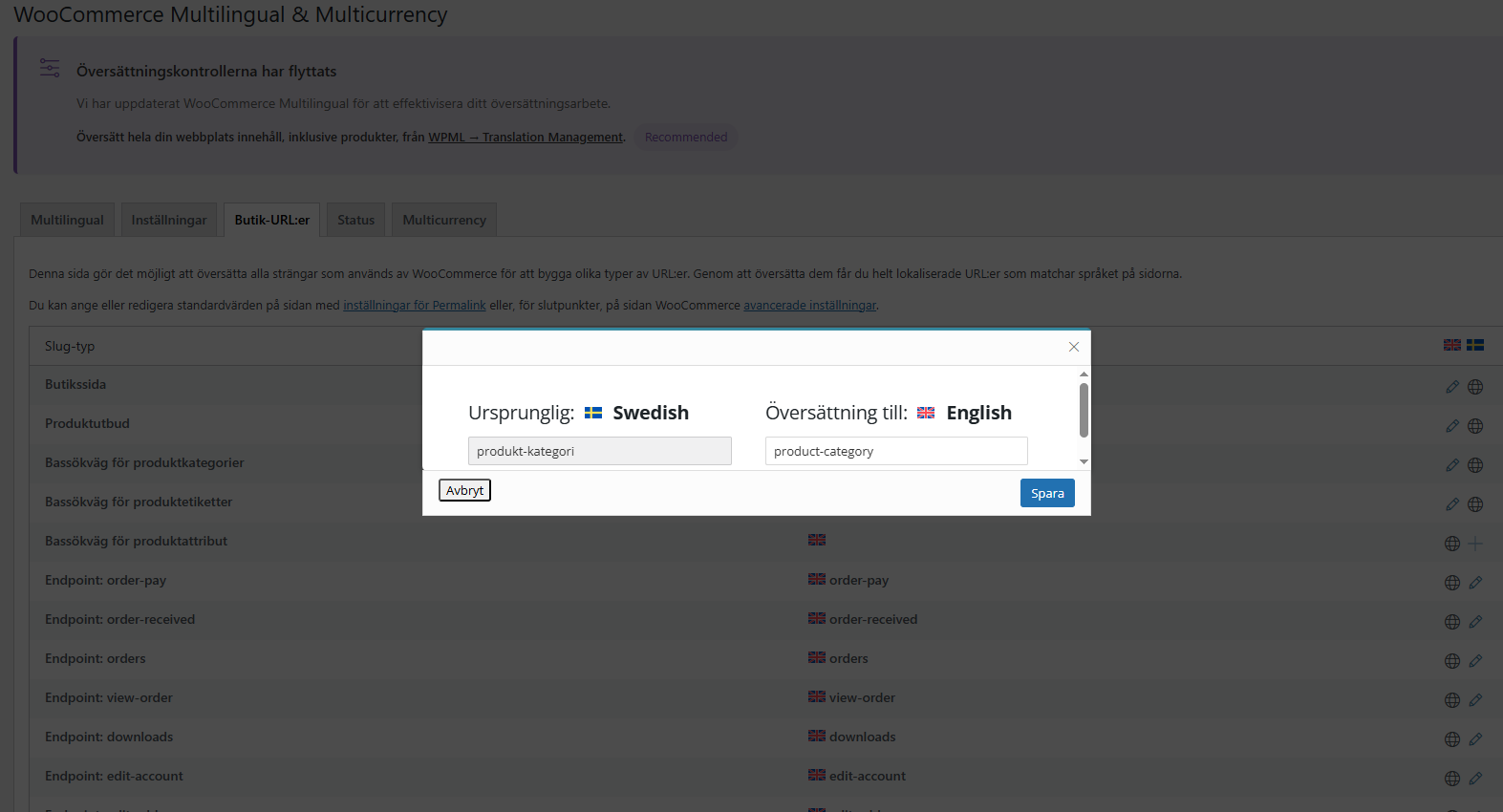This screenshot has width=1503, height=812.
Task: Click the English translation field product-category
Action: click(896, 451)
